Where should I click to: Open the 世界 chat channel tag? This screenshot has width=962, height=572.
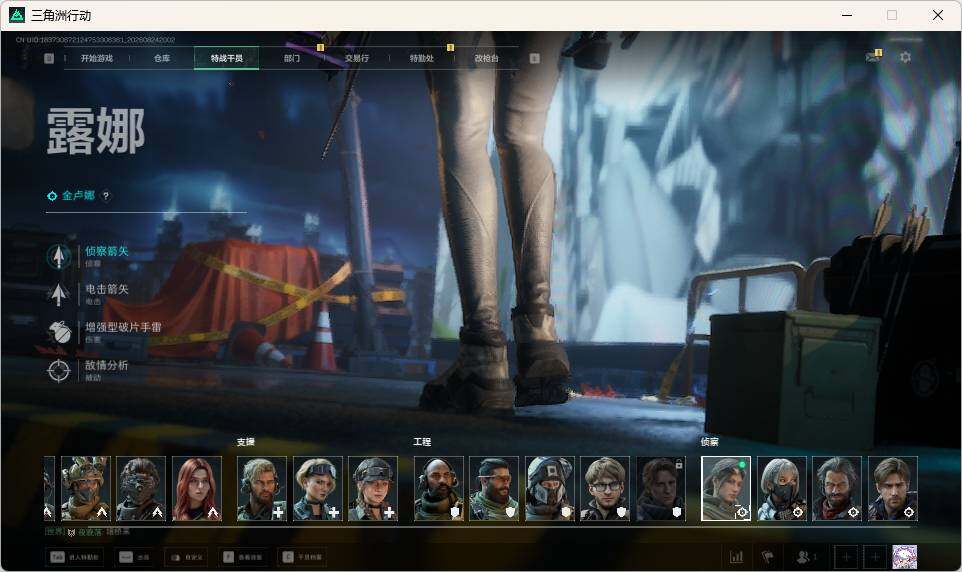click(x=55, y=531)
